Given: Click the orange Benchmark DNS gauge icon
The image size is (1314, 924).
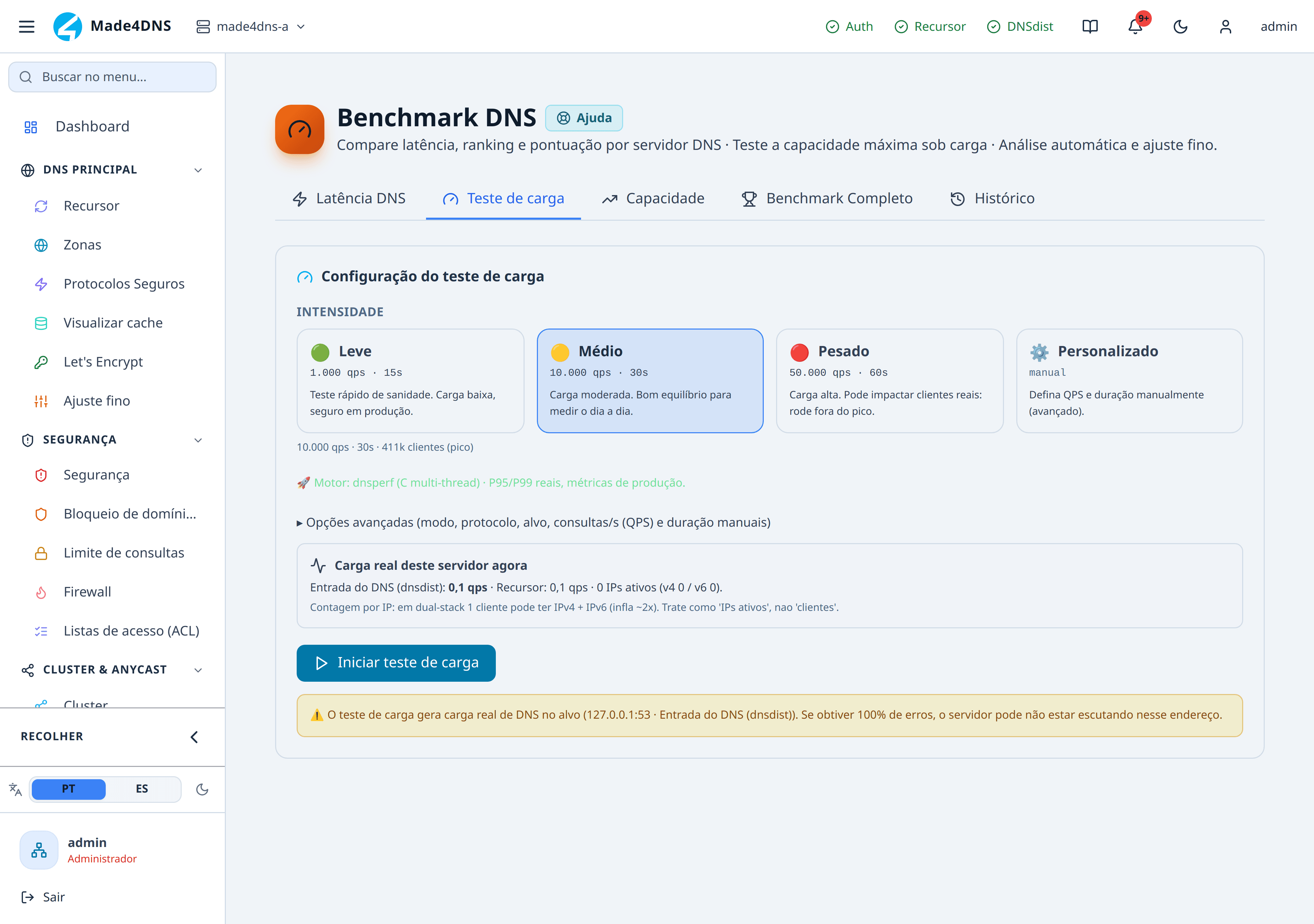Looking at the screenshot, I should coord(300,129).
